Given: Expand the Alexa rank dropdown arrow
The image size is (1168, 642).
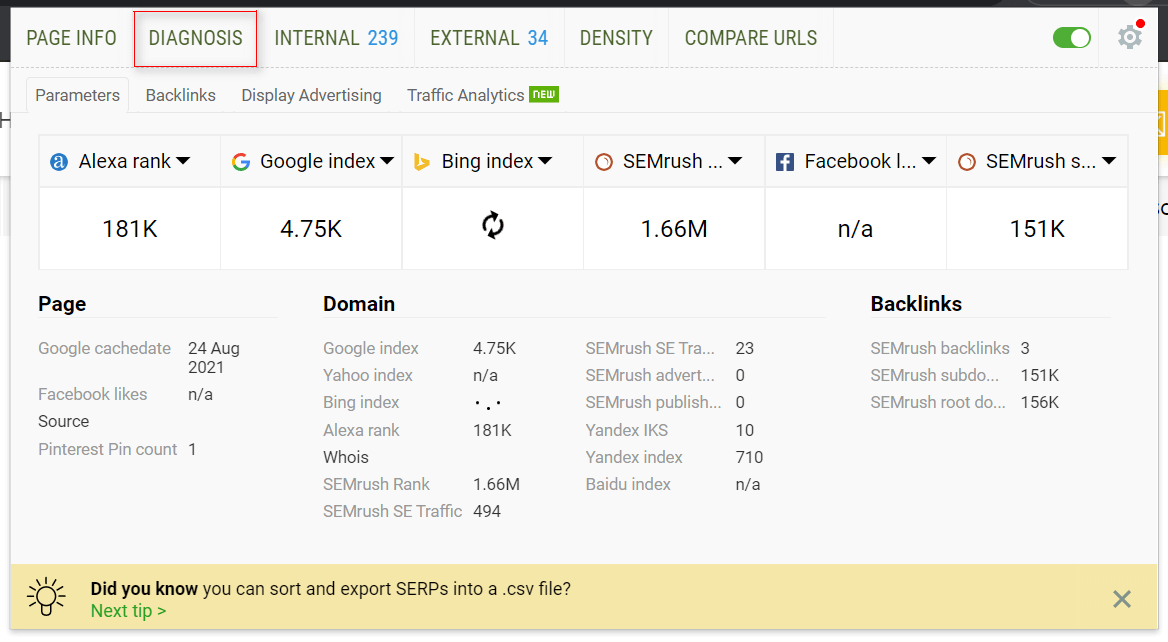Looking at the screenshot, I should (183, 162).
